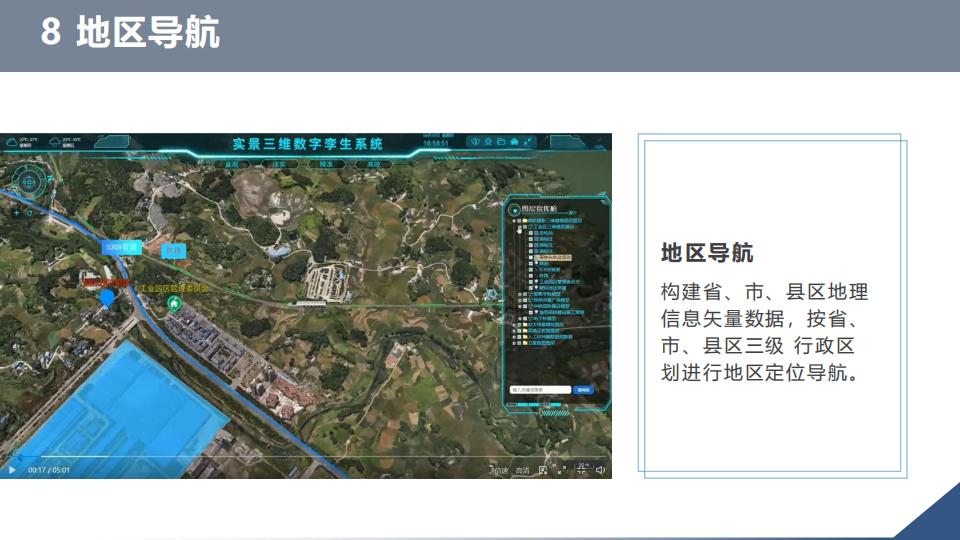Toggle checkbox for 油房沟村建设施工管理 layer row

531,312
